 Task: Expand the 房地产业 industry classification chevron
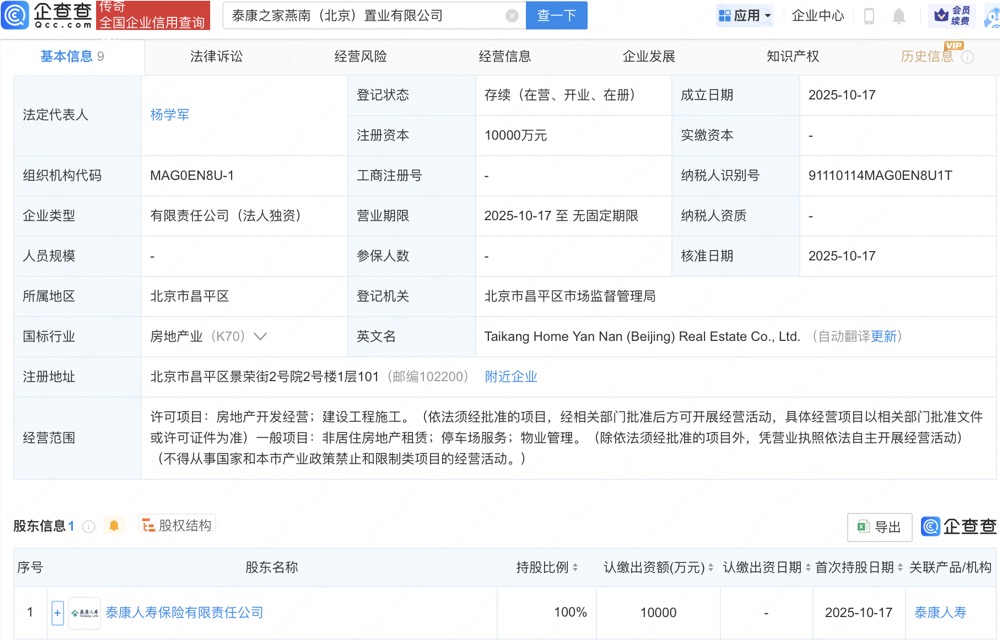pyautogui.click(x=261, y=337)
